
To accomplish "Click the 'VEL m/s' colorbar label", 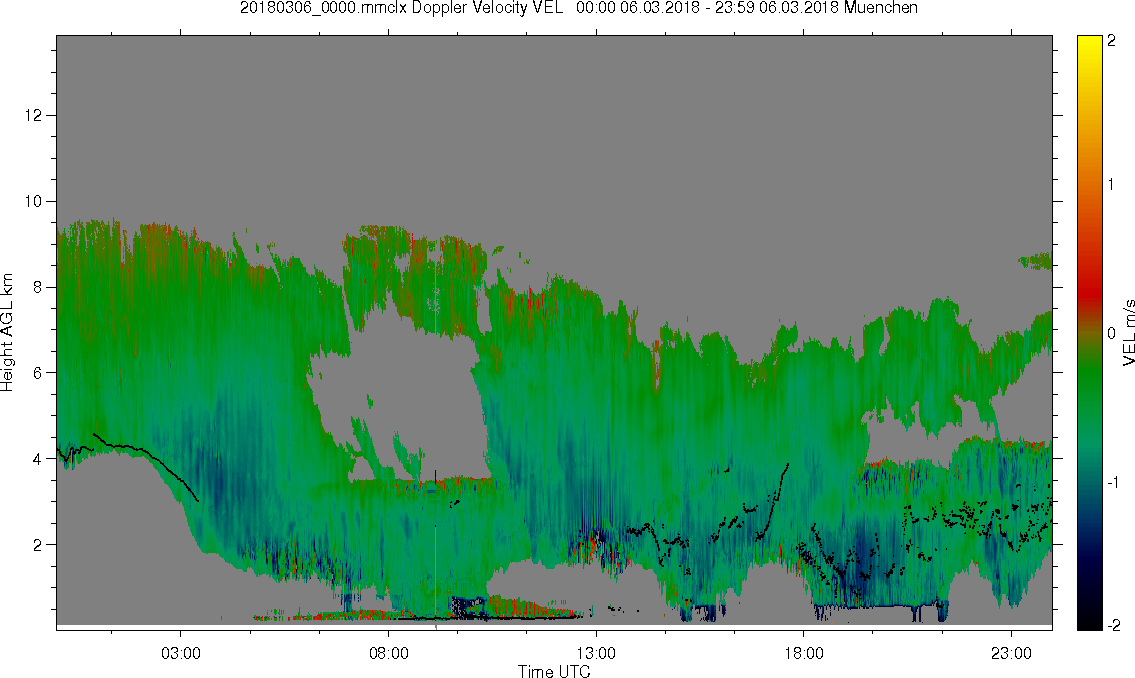I will (x=1128, y=333).
